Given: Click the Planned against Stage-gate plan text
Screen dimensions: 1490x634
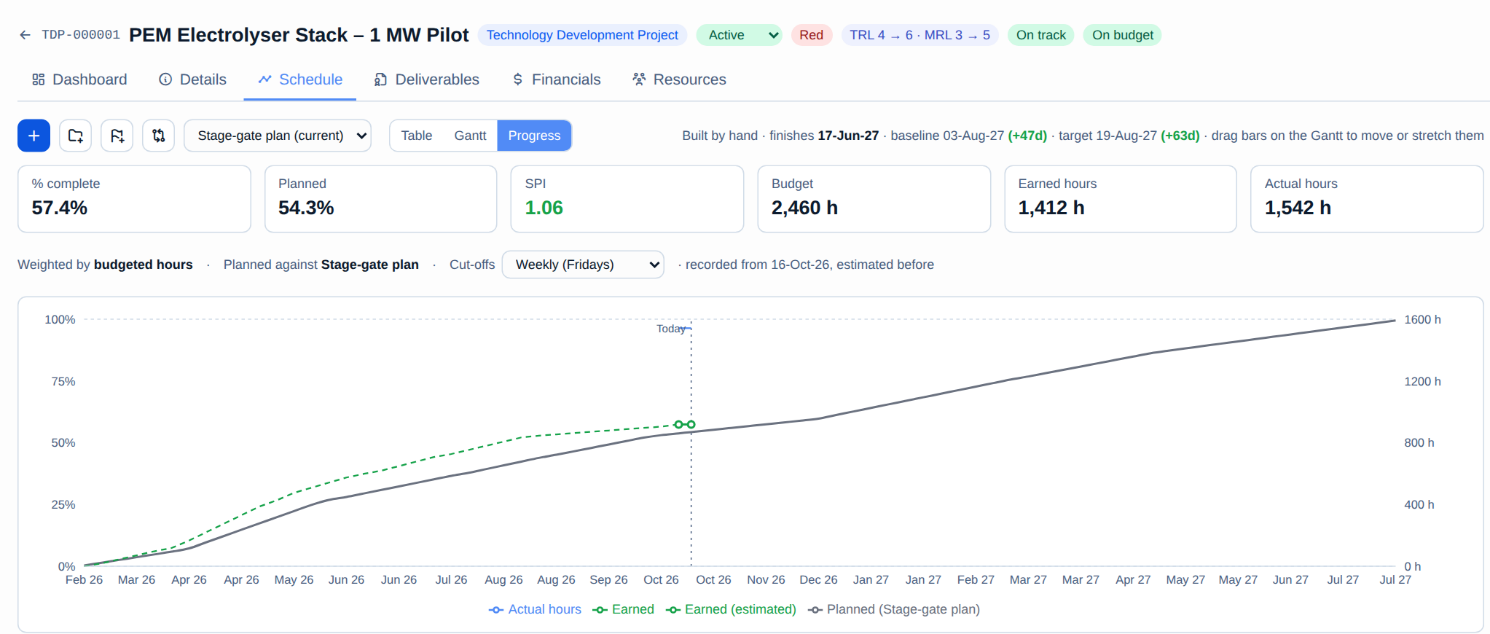Looking at the screenshot, I should tap(323, 265).
